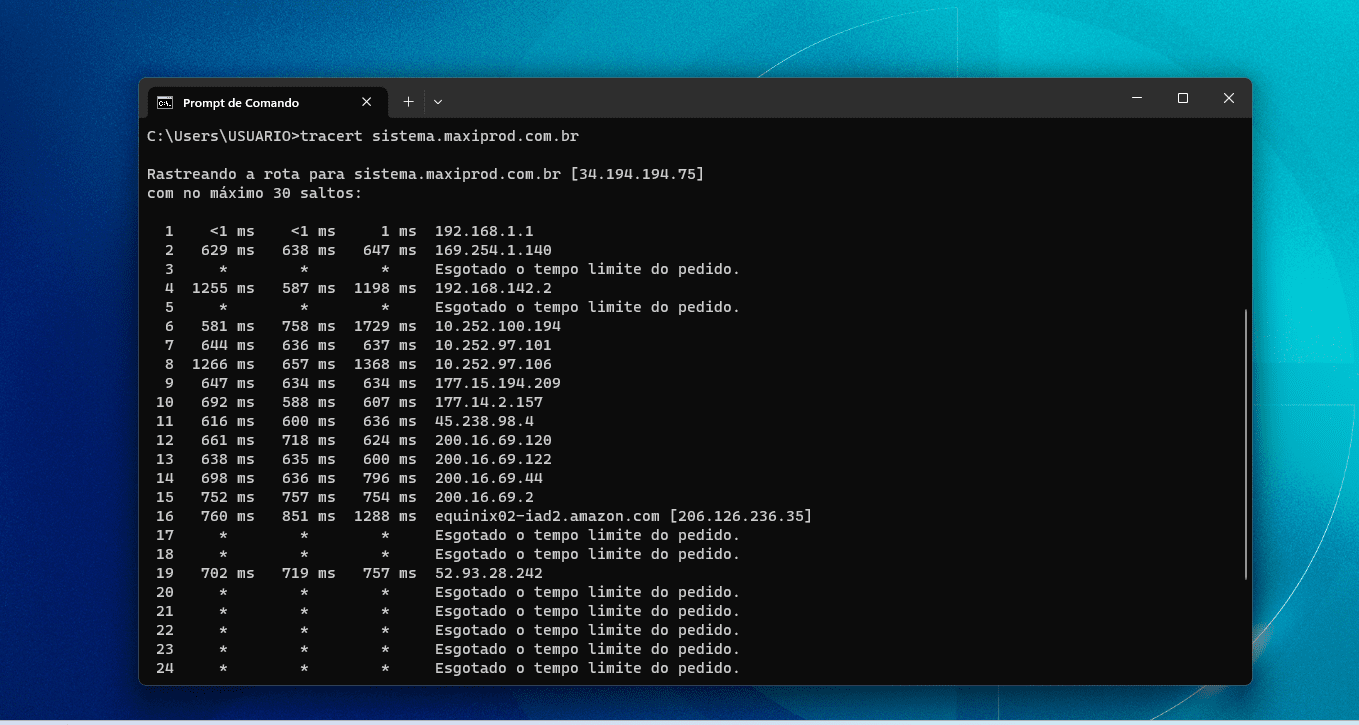Close the terminal window
This screenshot has width=1359, height=725.
(x=1229, y=98)
